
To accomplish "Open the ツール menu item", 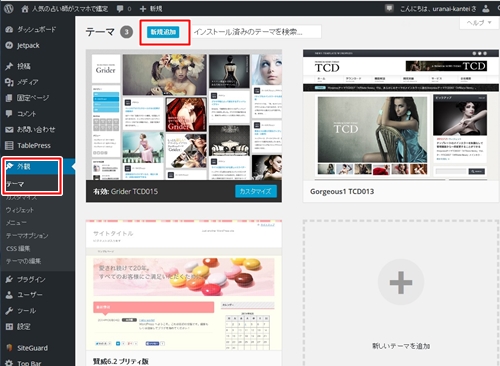I will 26,311.
